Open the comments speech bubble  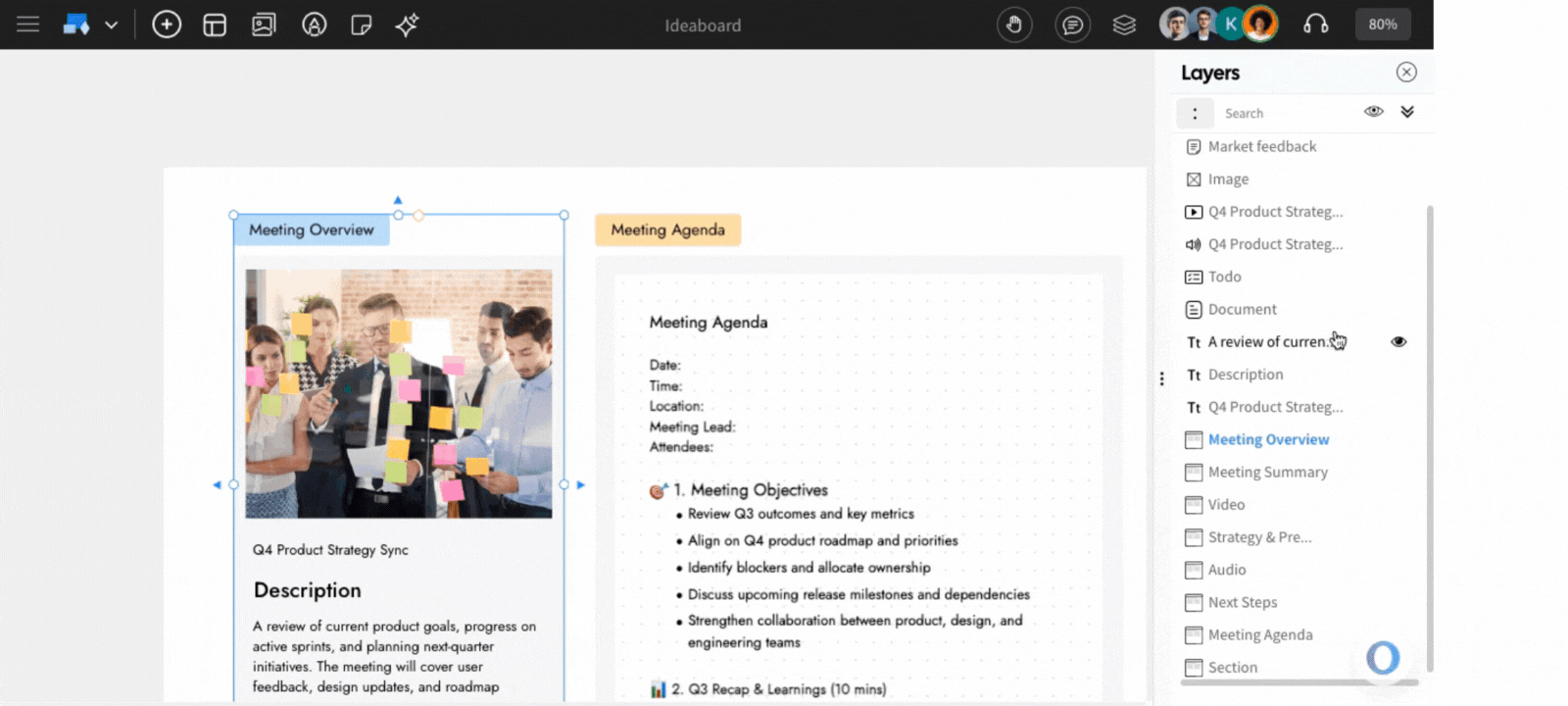tap(1073, 25)
